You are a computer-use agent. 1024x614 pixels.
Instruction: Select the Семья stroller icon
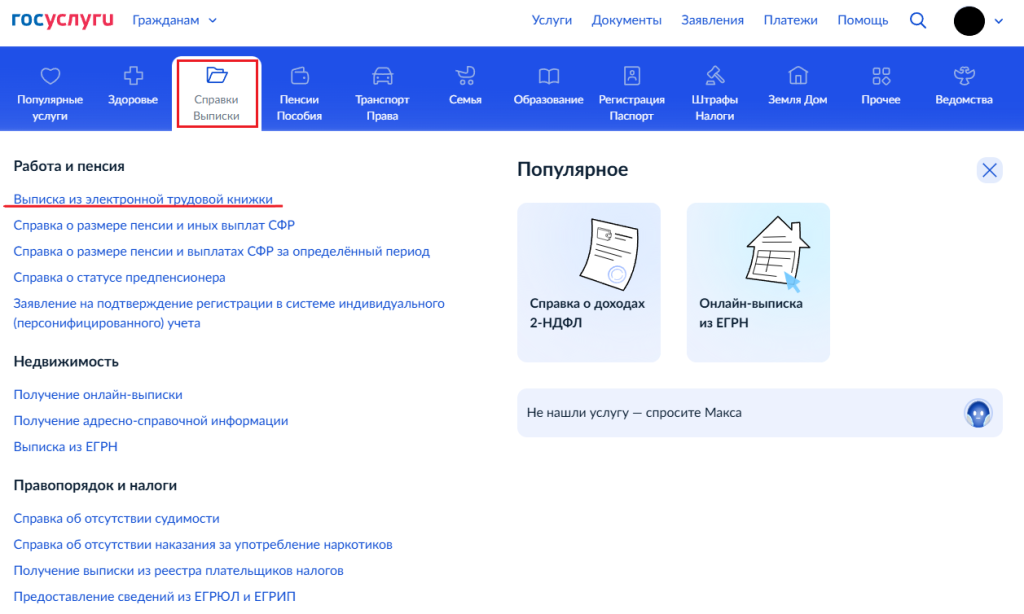tap(465, 76)
